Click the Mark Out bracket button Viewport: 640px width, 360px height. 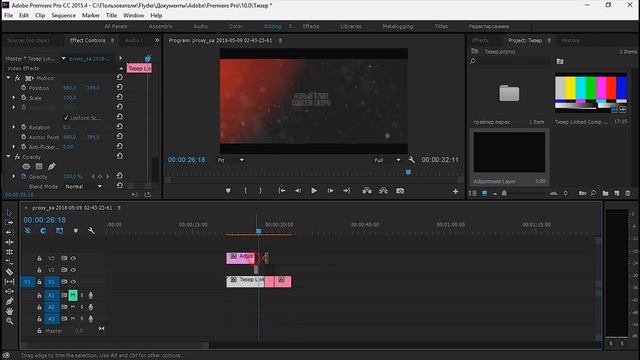(x=260, y=191)
